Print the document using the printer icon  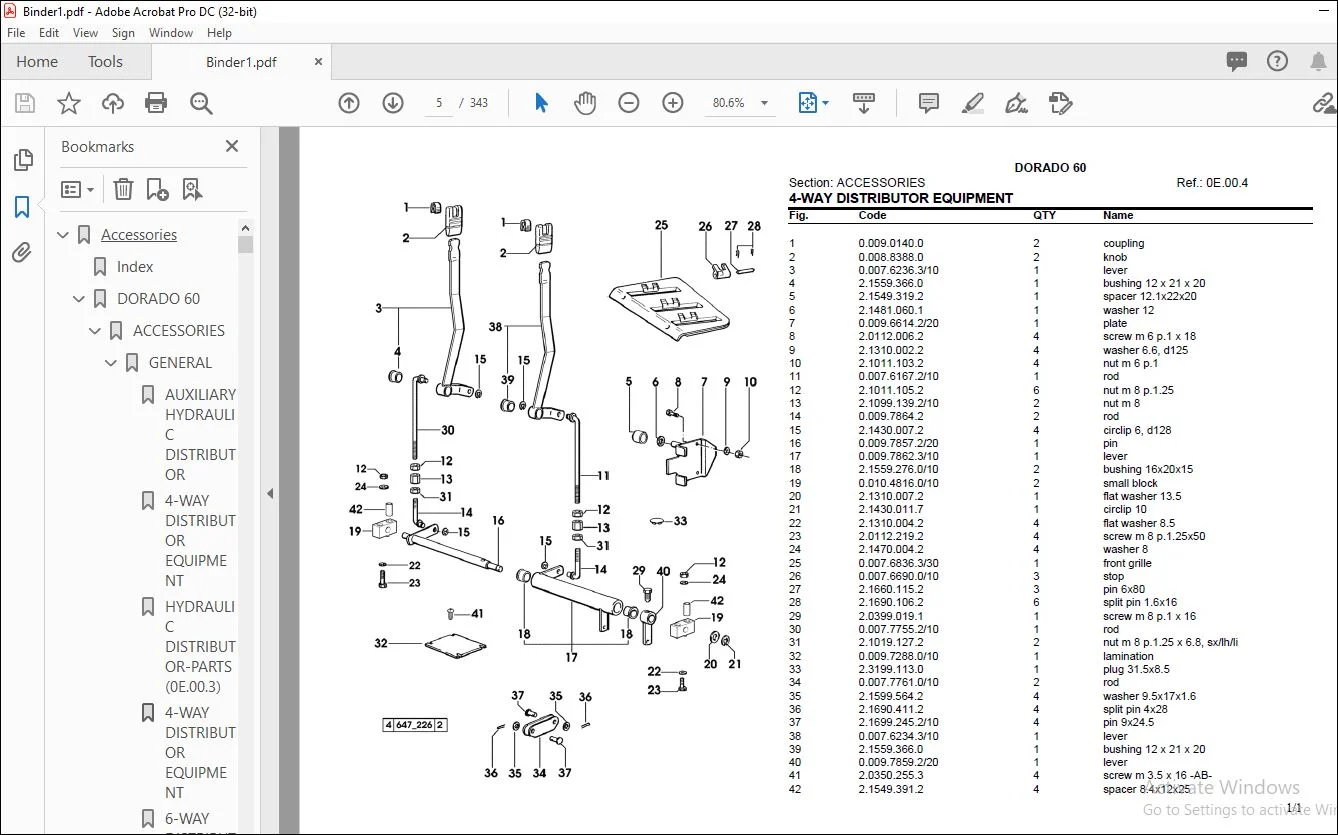pos(156,103)
